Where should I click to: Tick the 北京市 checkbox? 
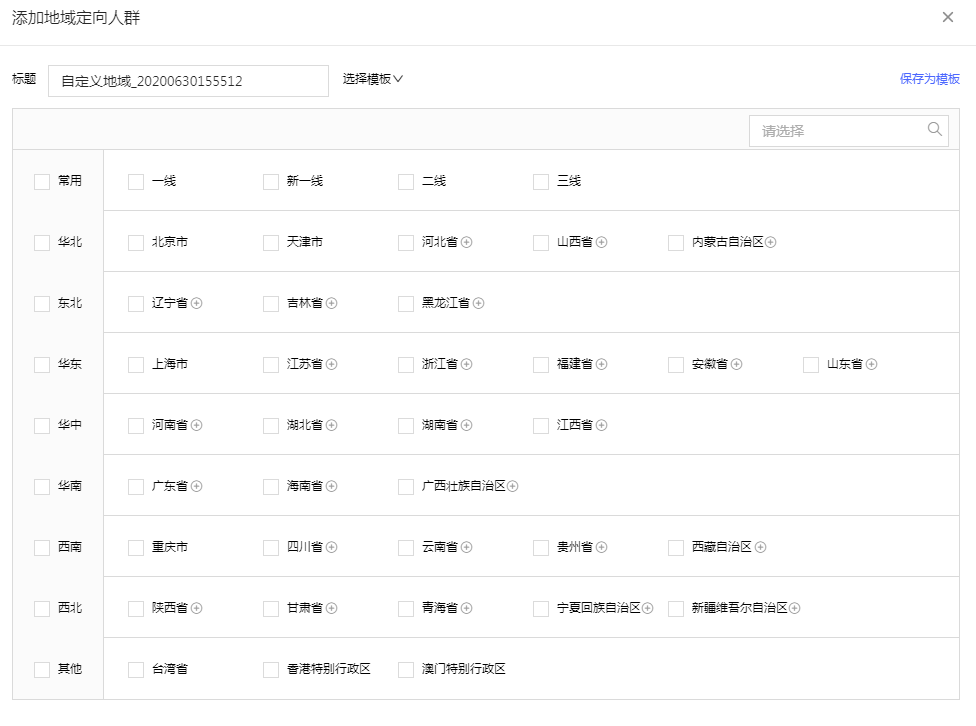coord(136,243)
